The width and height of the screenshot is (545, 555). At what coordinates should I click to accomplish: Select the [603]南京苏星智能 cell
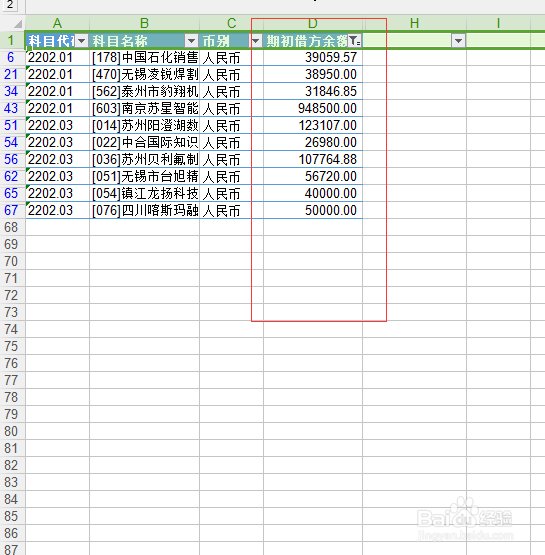tap(144, 108)
